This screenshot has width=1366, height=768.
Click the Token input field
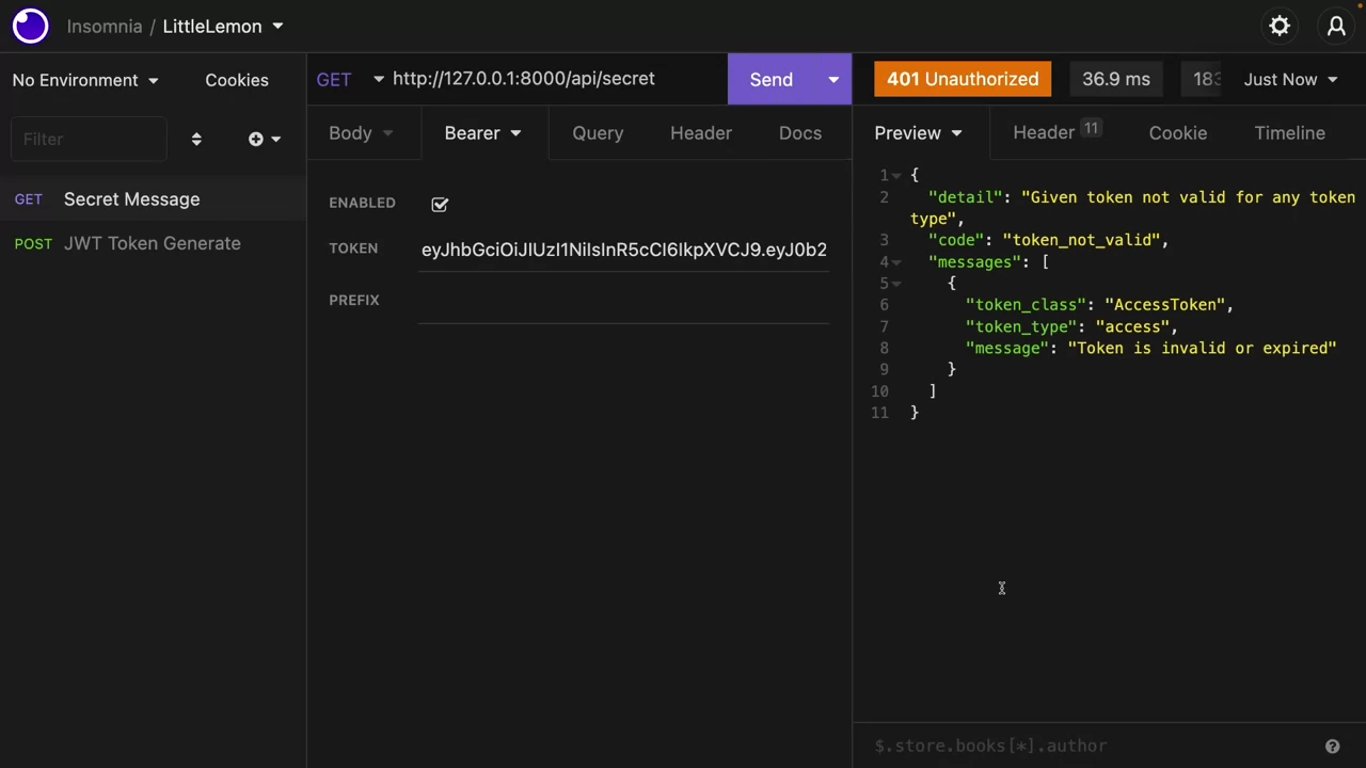pos(623,250)
